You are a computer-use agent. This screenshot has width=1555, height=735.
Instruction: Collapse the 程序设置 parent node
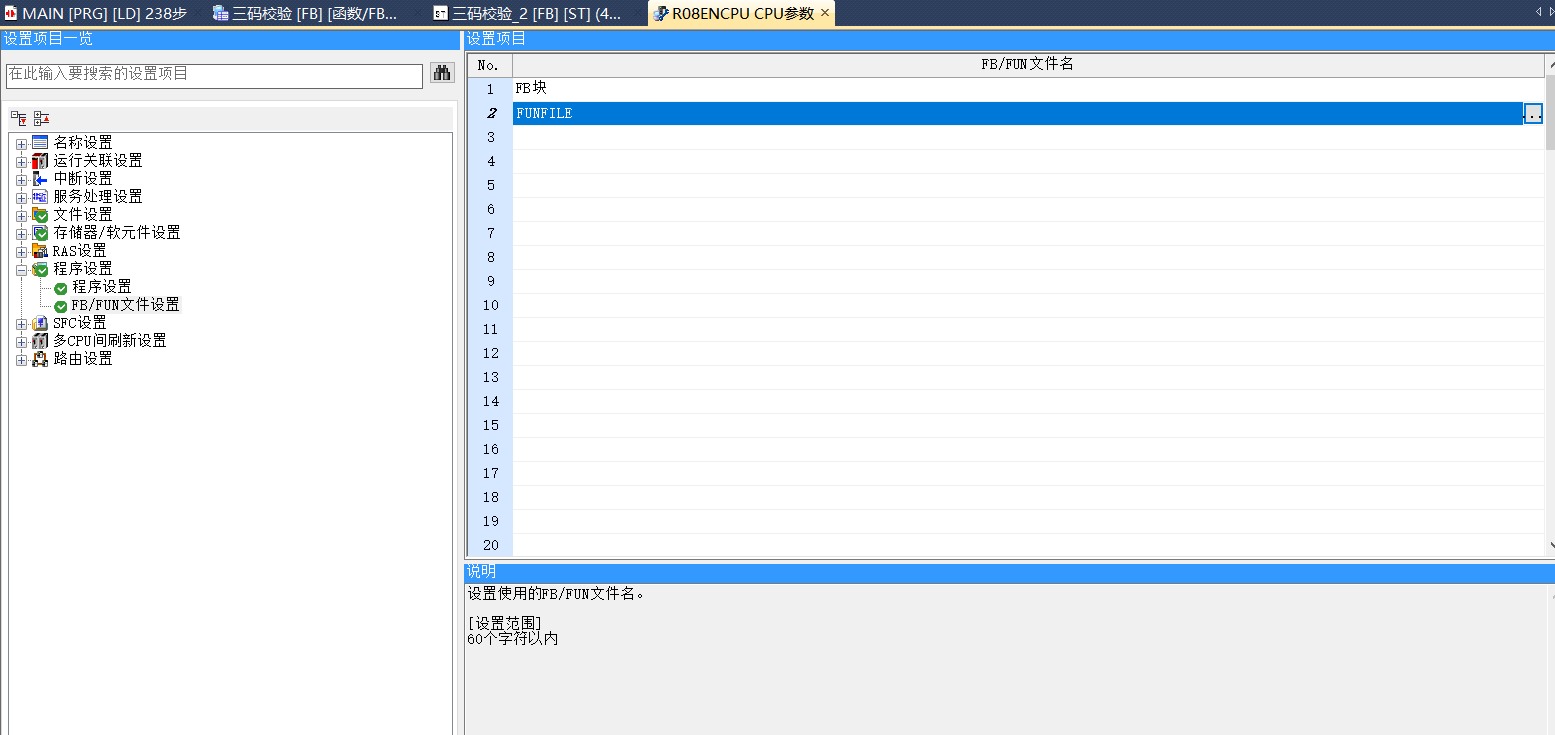(x=21, y=269)
